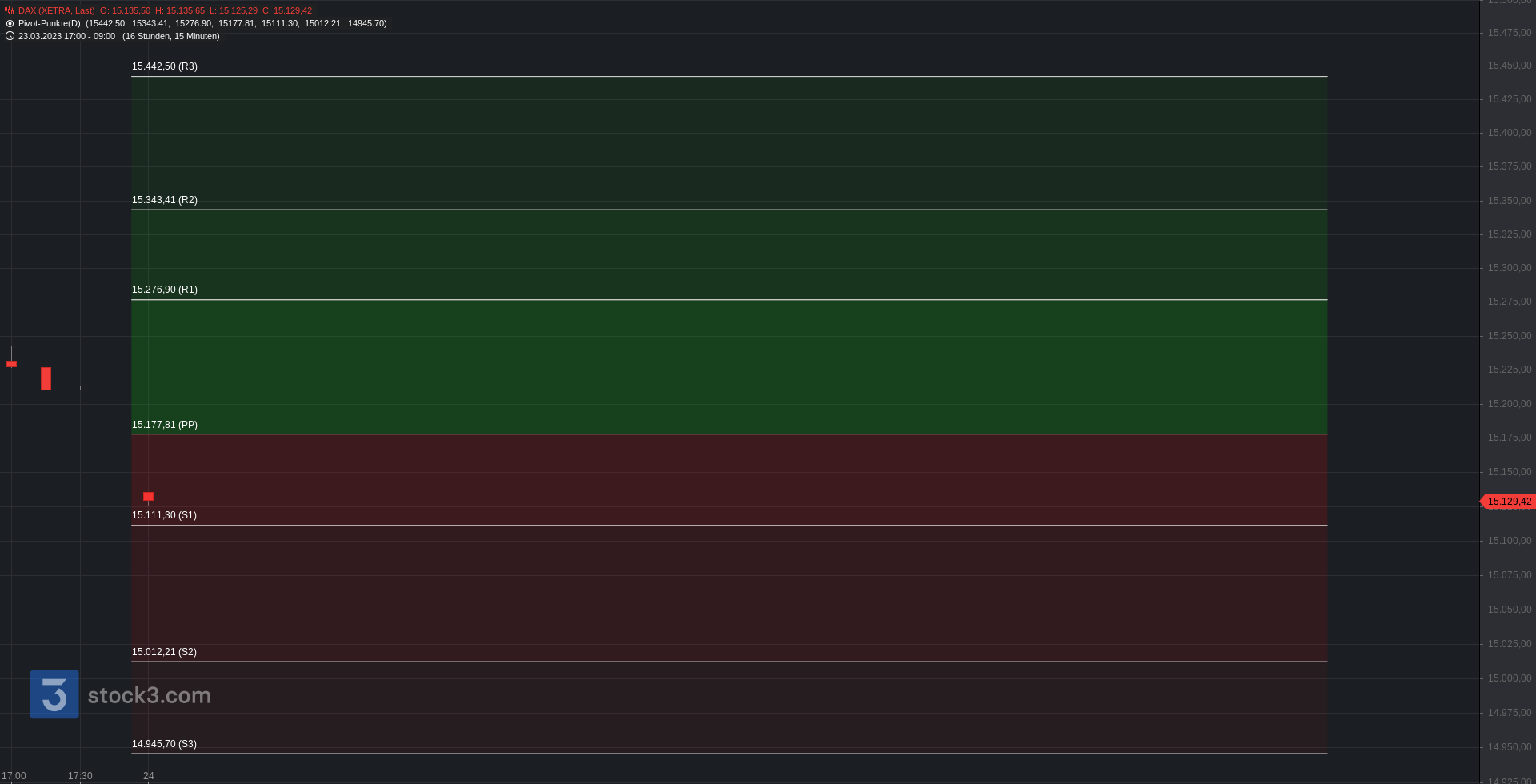Click the clock icon next to the date range

[x=10, y=36]
